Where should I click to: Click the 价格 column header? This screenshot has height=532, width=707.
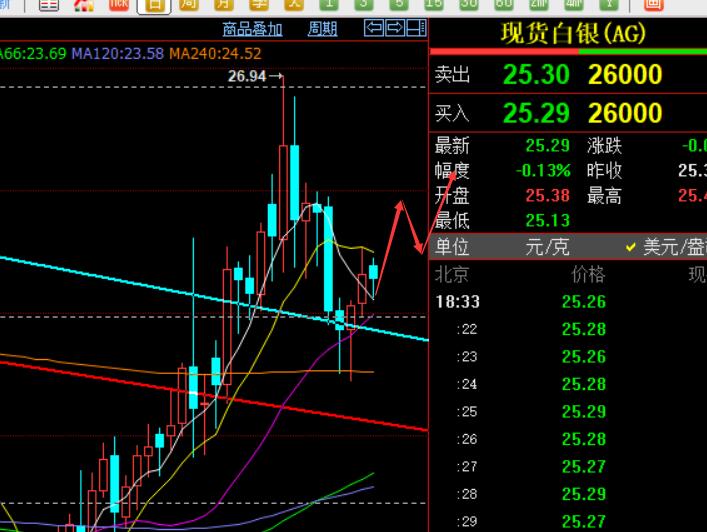588,275
